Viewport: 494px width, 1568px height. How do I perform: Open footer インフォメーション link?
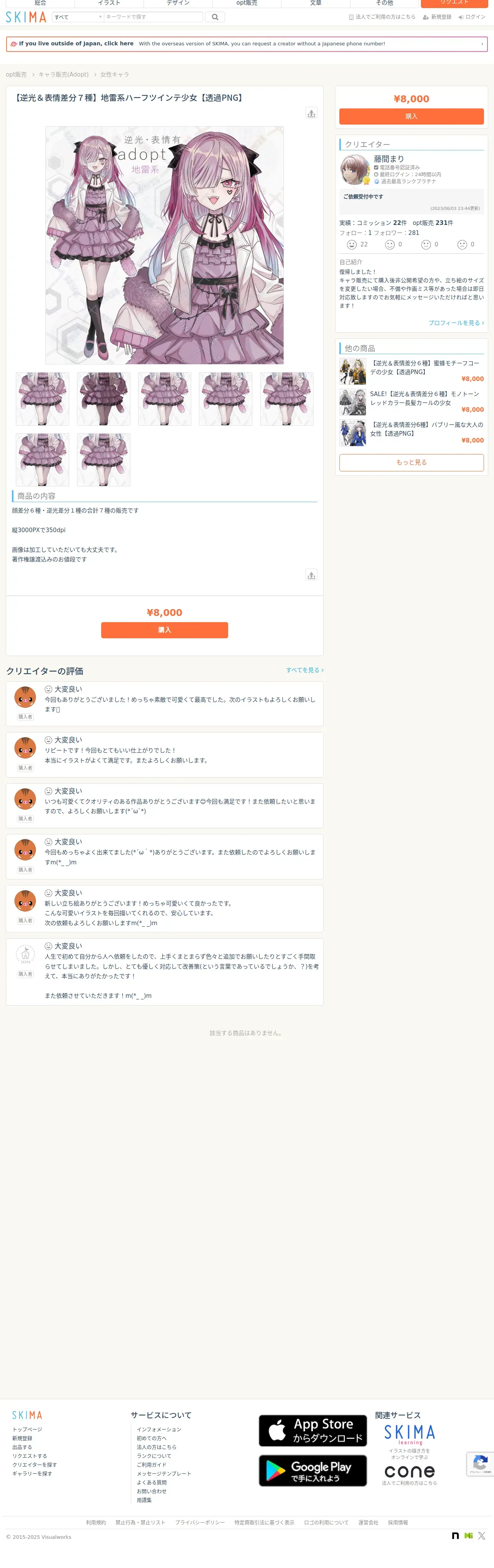click(159, 1429)
